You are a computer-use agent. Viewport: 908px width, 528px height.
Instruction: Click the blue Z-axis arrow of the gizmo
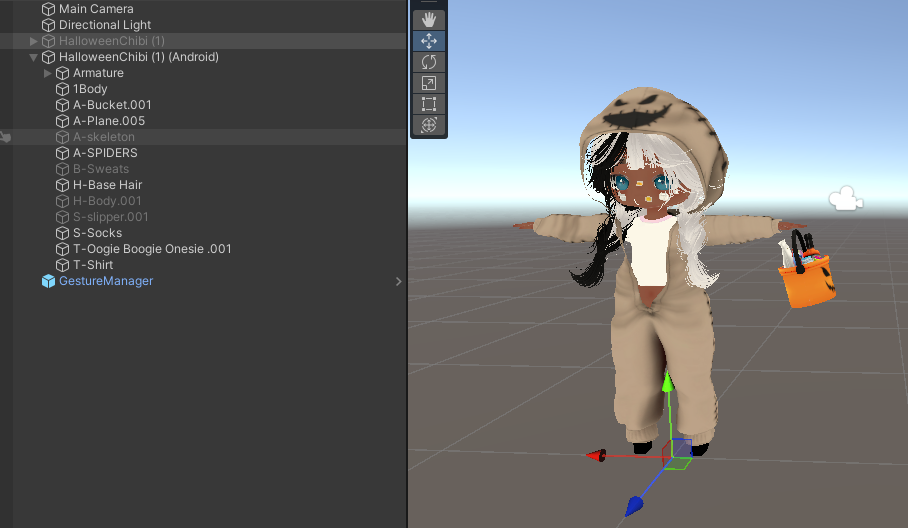click(x=634, y=505)
